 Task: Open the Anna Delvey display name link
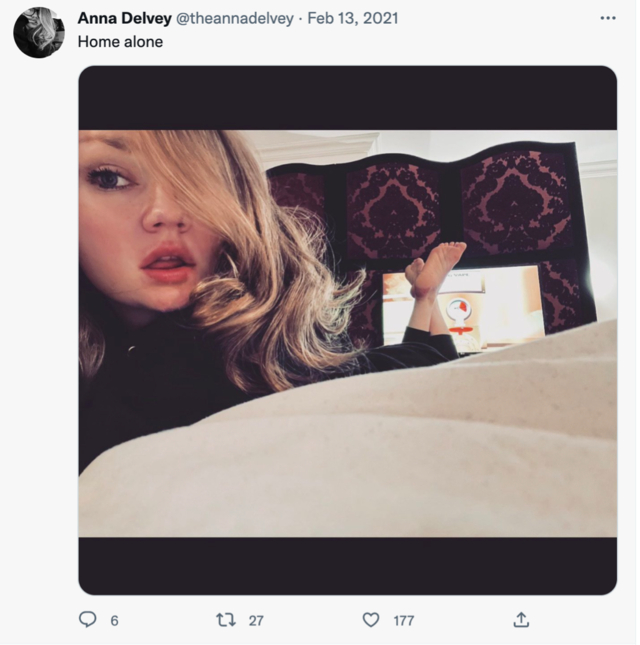point(124,18)
